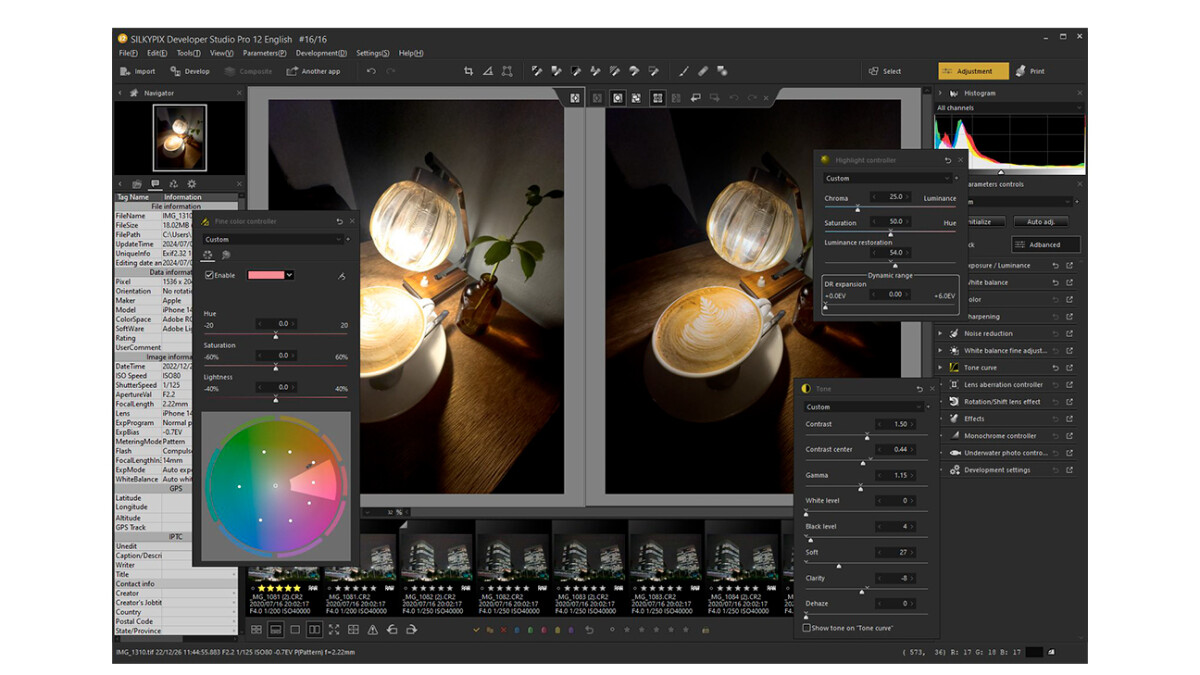Open the settings gear tab in info panel
The height and width of the screenshot is (675, 1200).
192,184
